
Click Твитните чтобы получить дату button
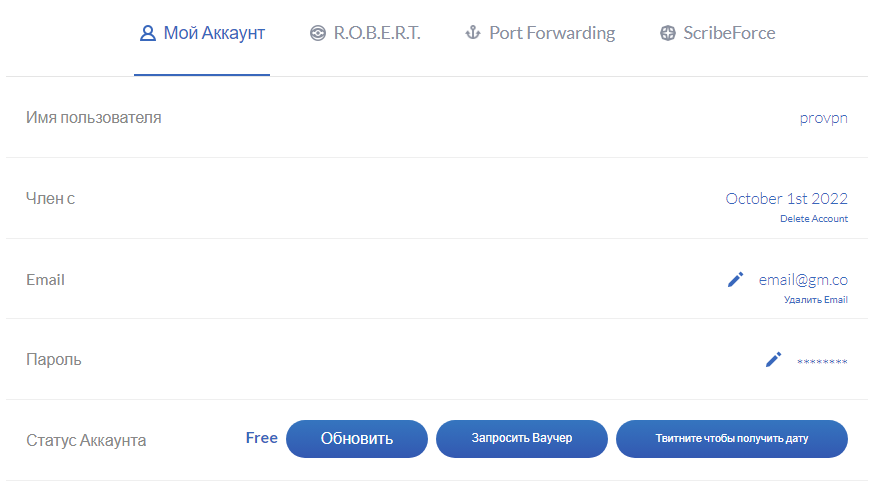(732, 439)
